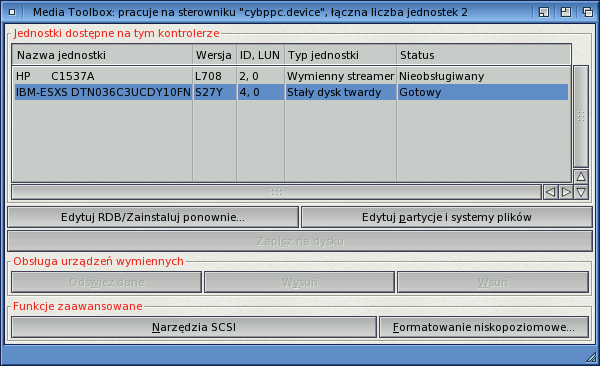This screenshot has width=600, height=366.
Task: Click the window close gadget in title bar
Action: [12, 12]
